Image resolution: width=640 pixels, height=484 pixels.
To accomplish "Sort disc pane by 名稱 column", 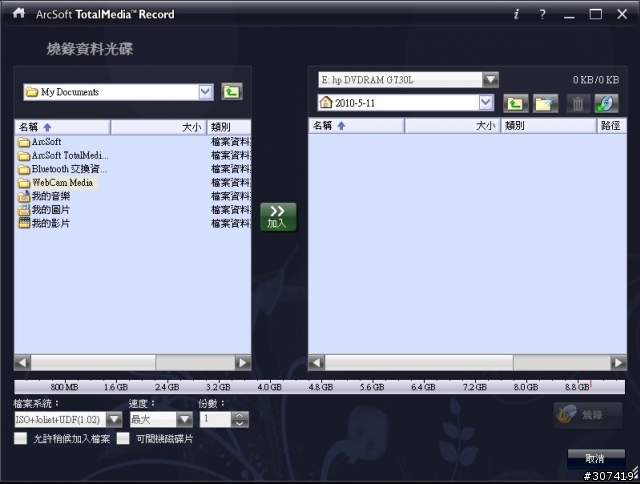I will click(356, 126).
